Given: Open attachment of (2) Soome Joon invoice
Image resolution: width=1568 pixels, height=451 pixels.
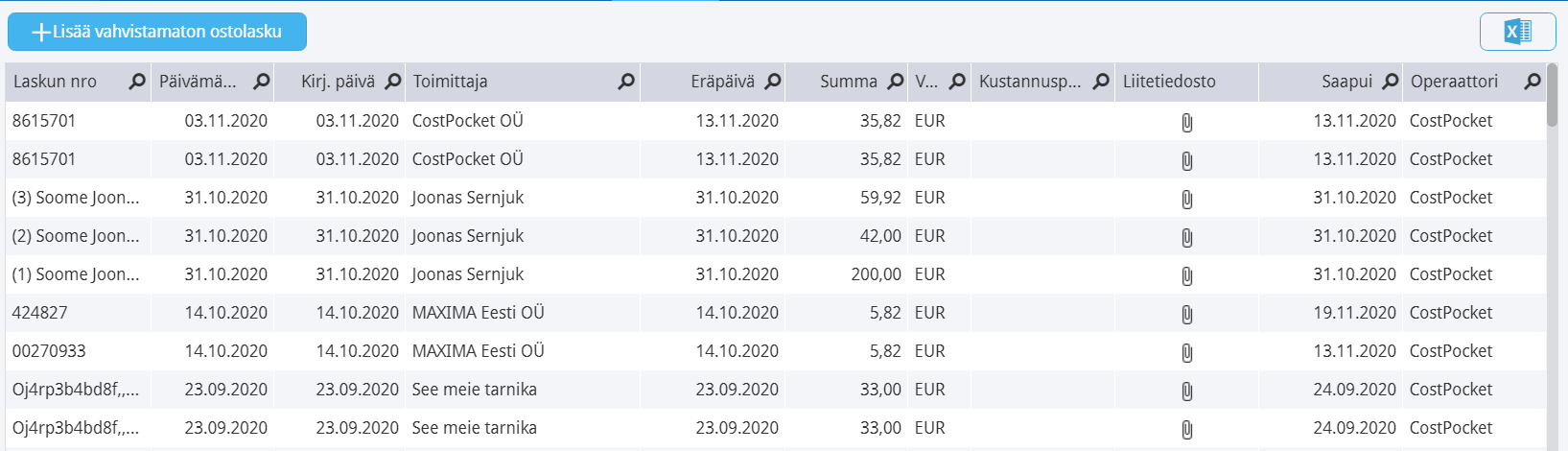Looking at the screenshot, I should [1187, 237].
